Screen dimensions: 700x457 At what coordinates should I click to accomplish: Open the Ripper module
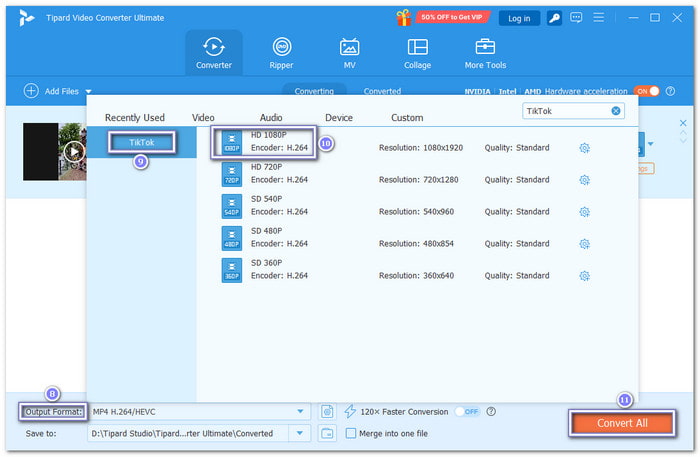pyautogui.click(x=281, y=53)
